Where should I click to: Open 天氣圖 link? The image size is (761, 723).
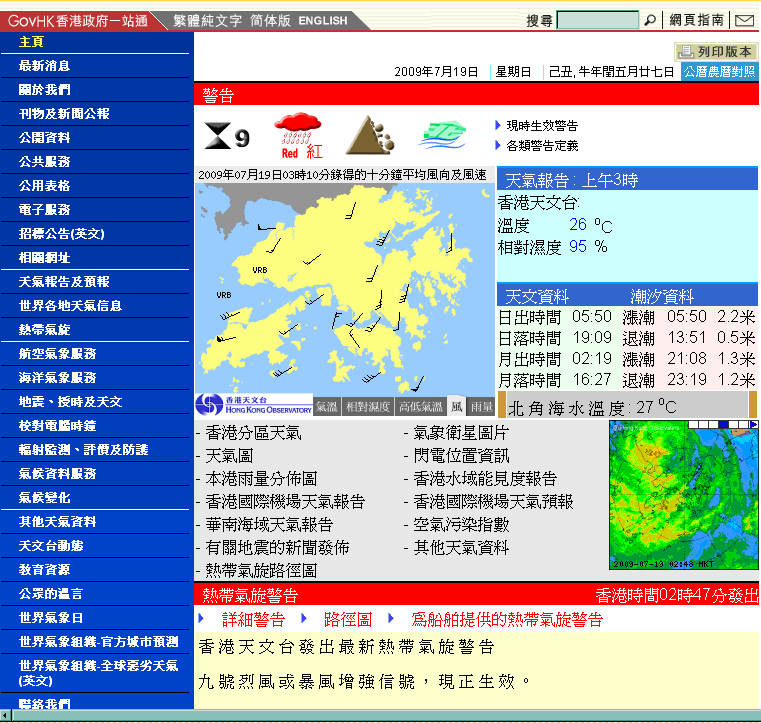coord(229,456)
